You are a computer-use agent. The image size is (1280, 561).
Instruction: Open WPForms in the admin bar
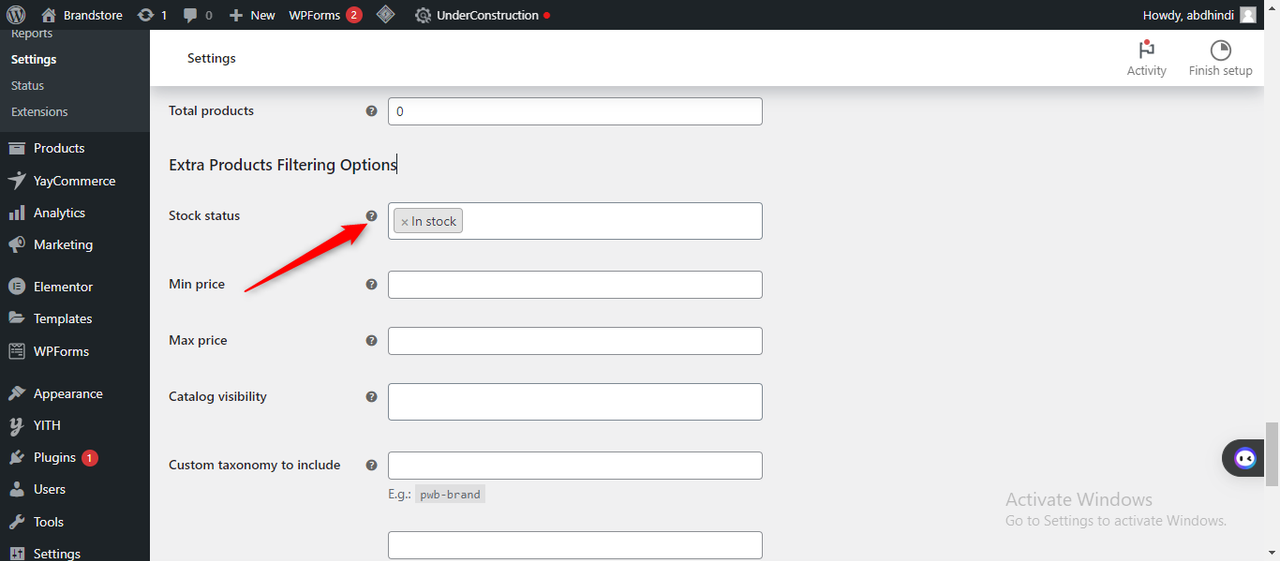(x=325, y=15)
